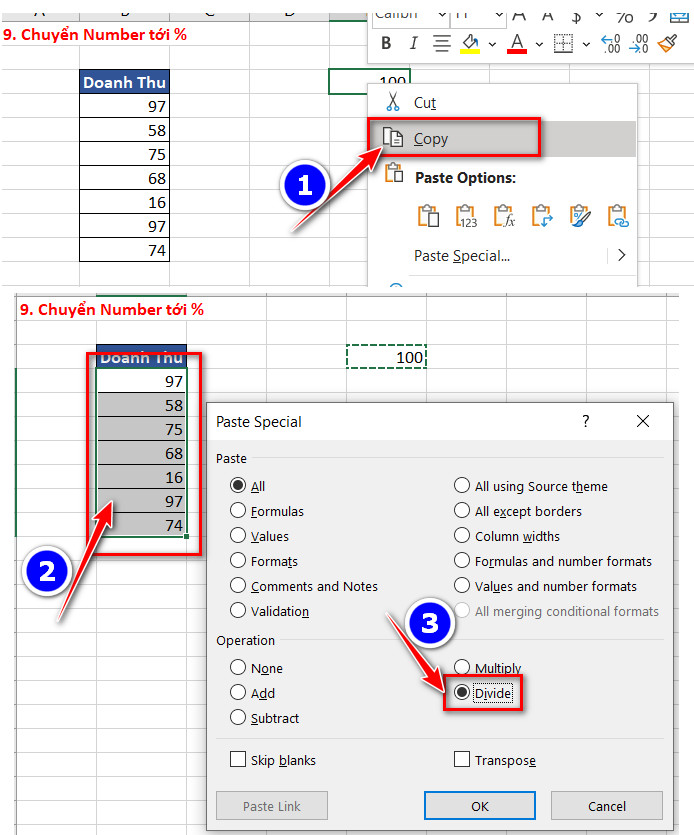Click the yellow fill color bucket
This screenshot has height=835, width=694.
point(470,44)
